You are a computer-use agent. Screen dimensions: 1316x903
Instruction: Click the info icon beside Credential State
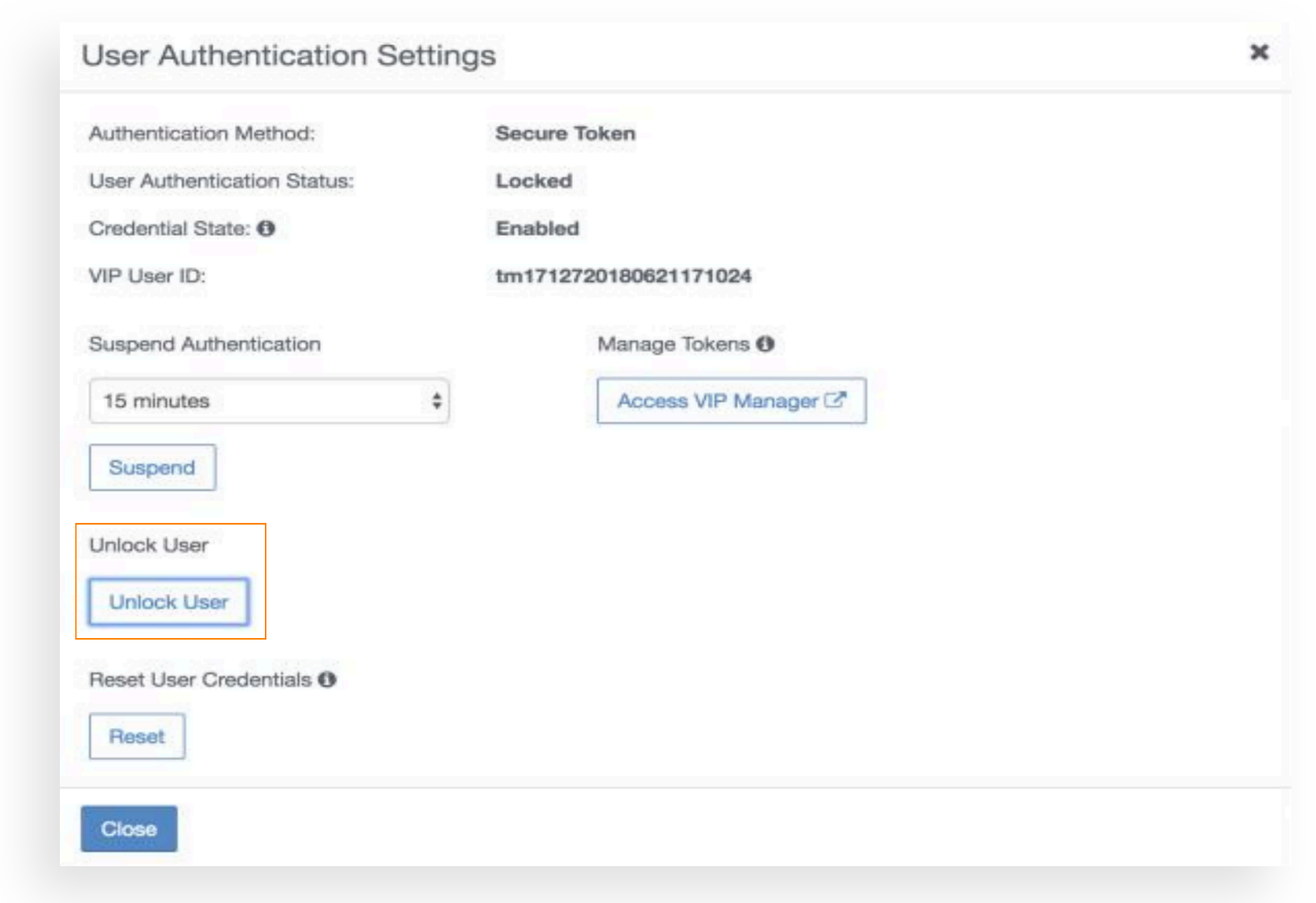[266, 229]
